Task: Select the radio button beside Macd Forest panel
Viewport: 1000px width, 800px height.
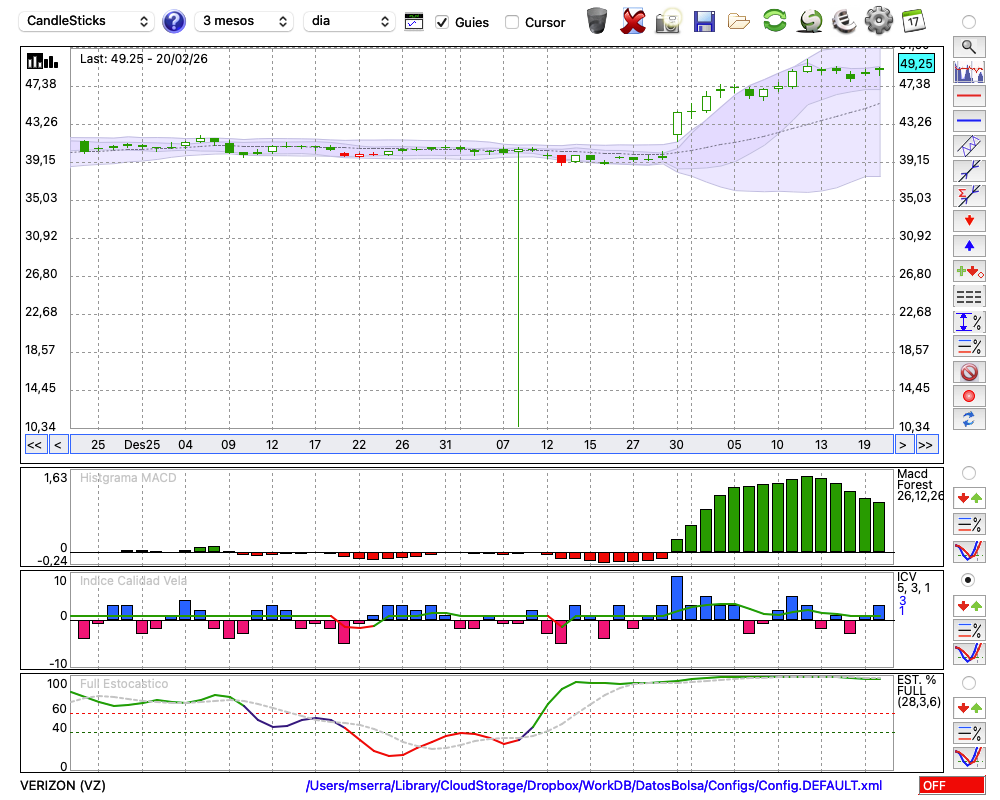Action: [x=968, y=472]
